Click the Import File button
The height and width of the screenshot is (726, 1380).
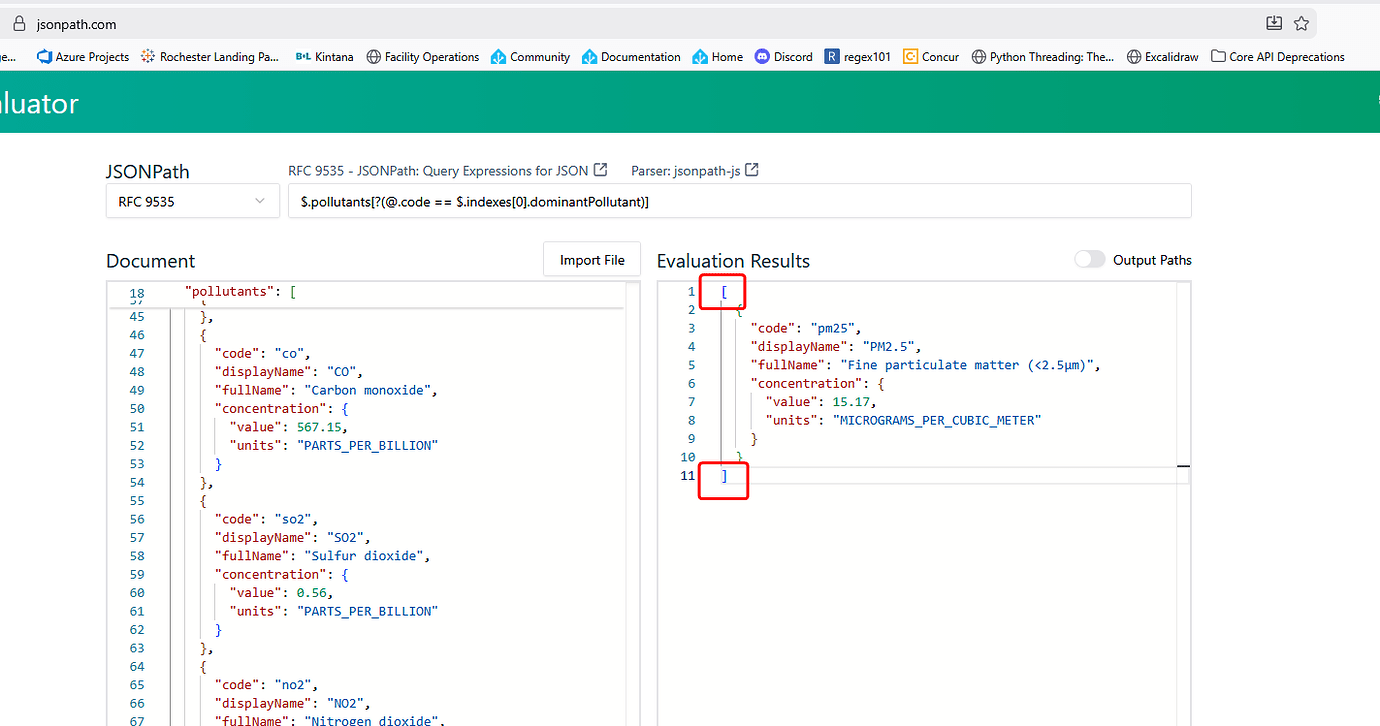(592, 260)
